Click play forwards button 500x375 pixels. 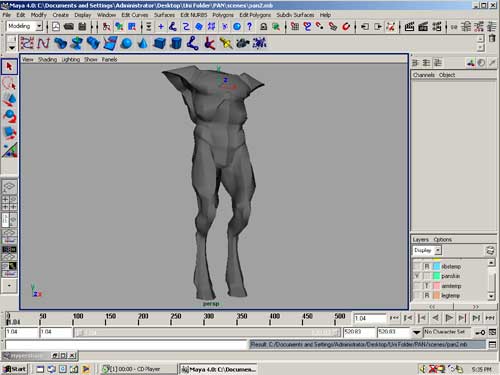point(449,318)
